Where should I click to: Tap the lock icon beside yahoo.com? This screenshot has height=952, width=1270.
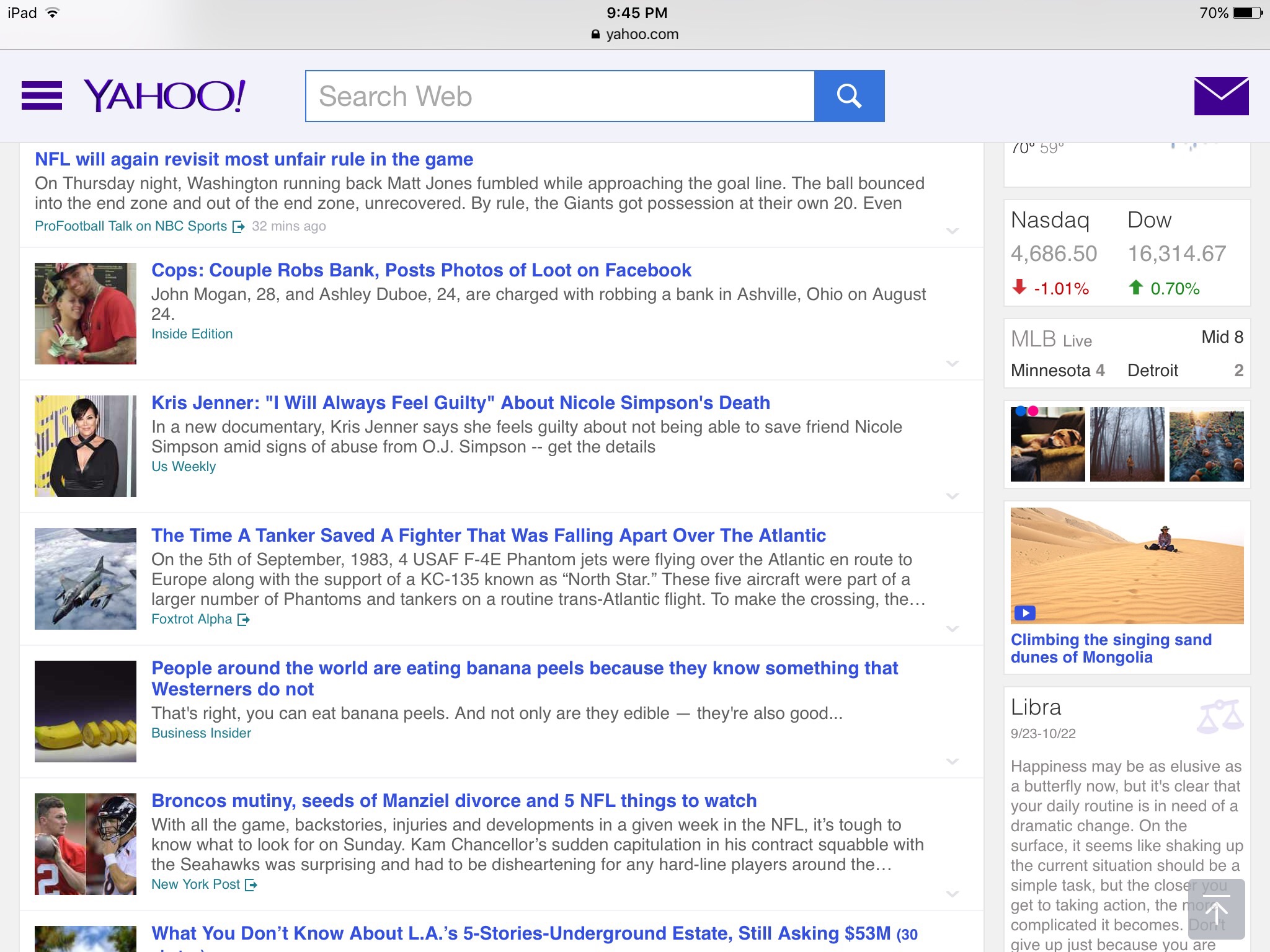(x=595, y=35)
